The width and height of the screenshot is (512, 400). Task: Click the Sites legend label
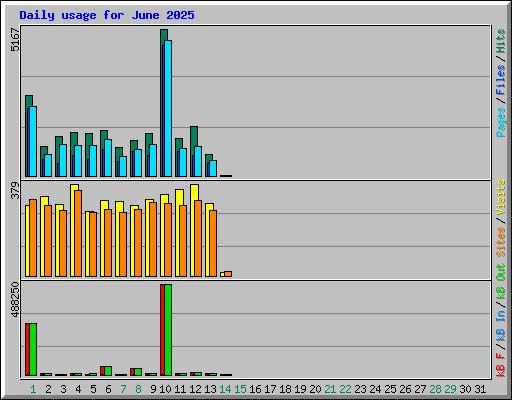pyautogui.click(x=500, y=242)
